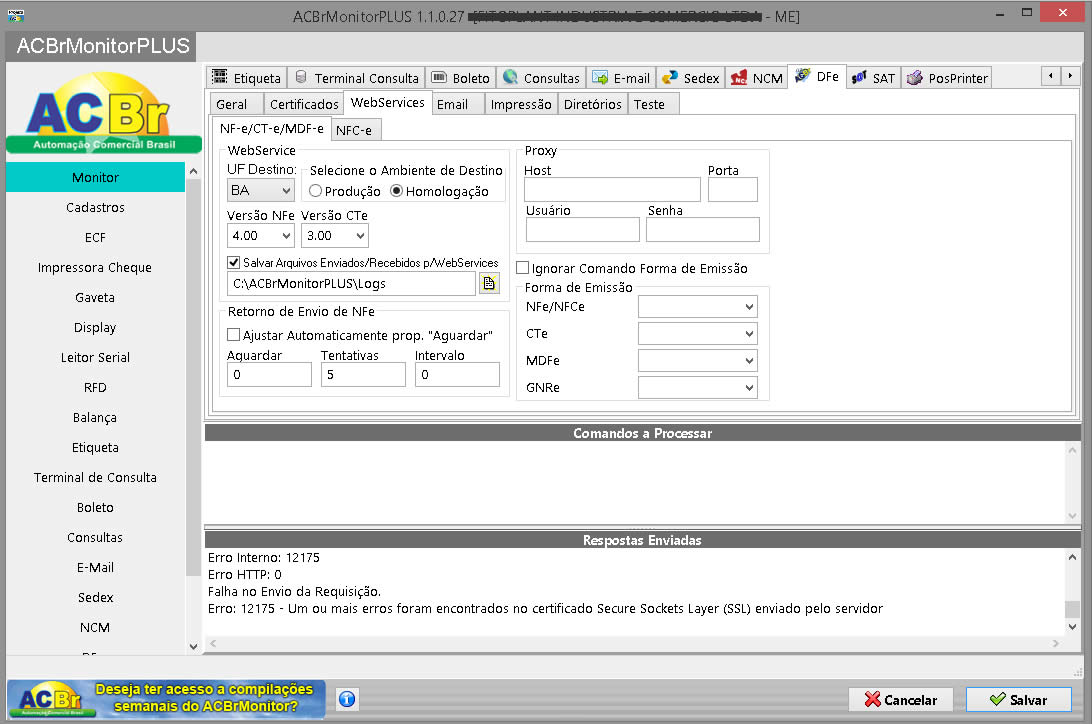Select the DFe tab icon

[x=802, y=75]
